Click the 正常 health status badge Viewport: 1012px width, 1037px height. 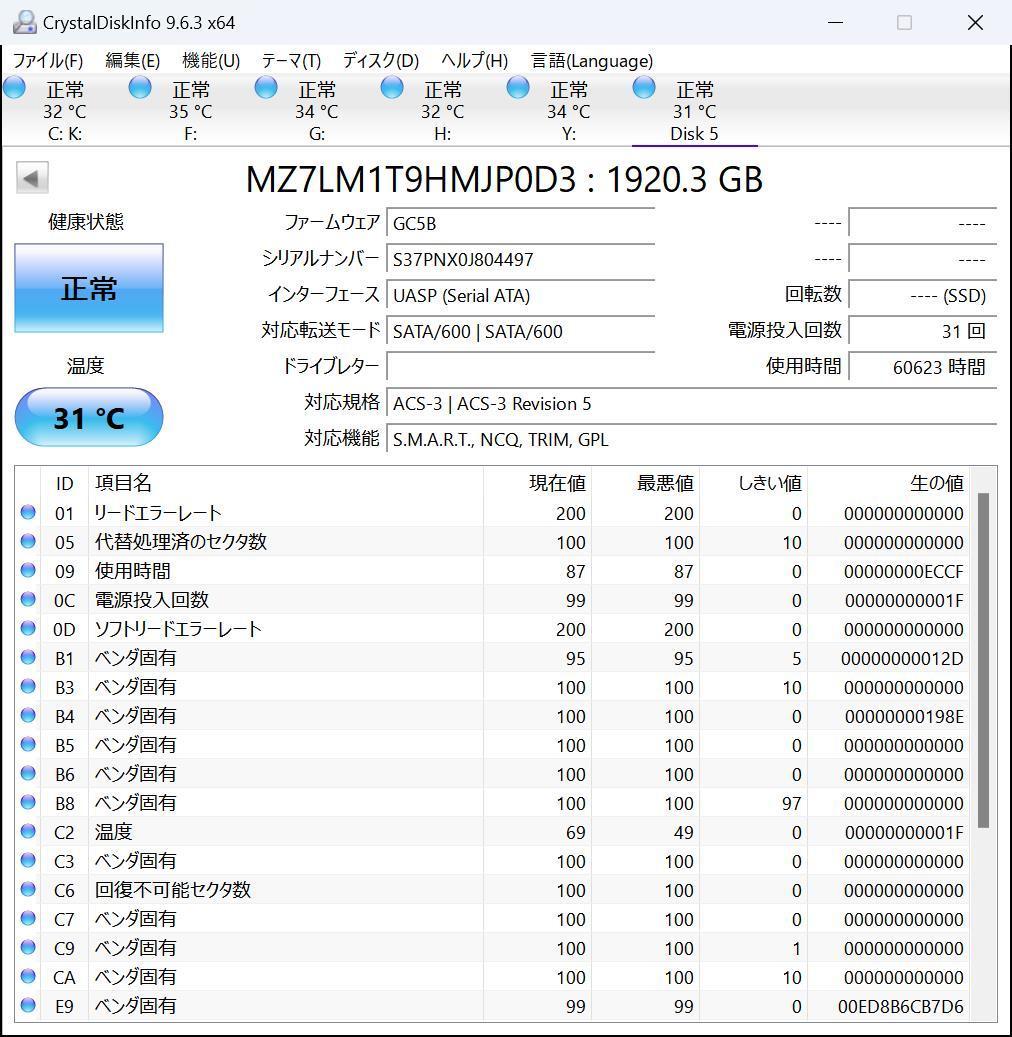pyautogui.click(x=88, y=288)
